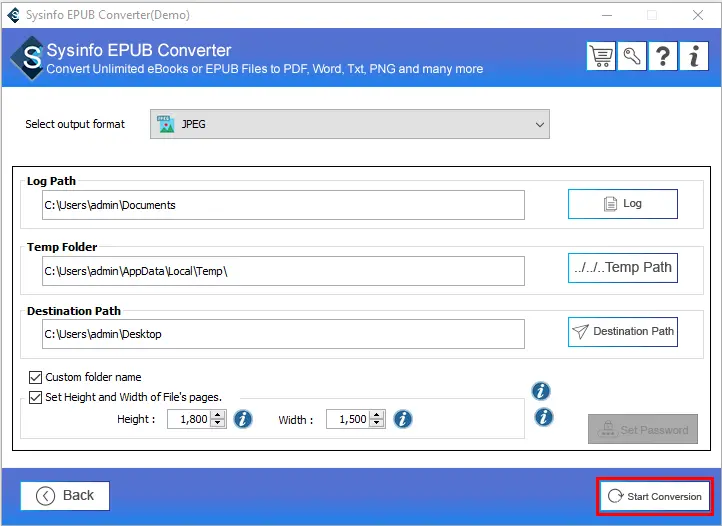The image size is (722, 526).
Task: Click info icon next to Width field
Action: 403,419
